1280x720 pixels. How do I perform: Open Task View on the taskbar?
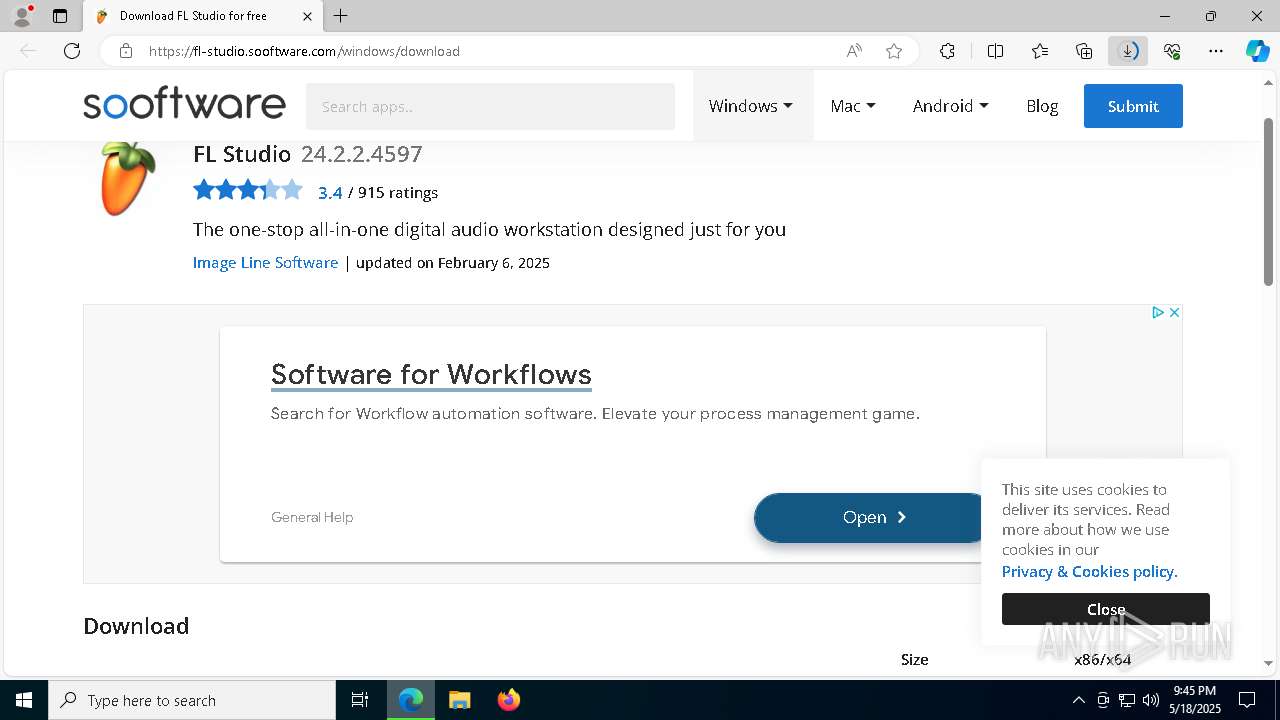click(x=360, y=700)
